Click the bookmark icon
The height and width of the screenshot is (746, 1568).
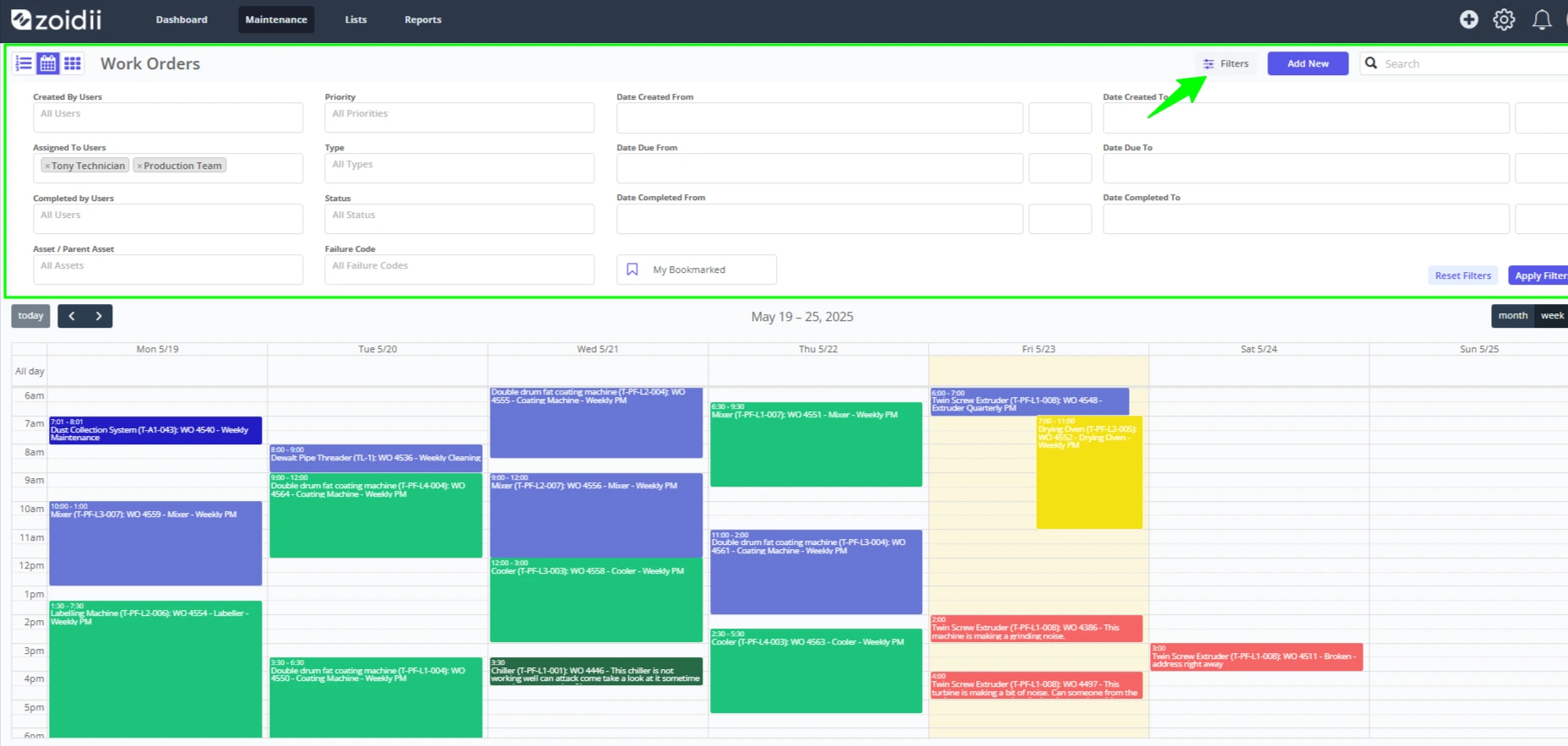632,270
